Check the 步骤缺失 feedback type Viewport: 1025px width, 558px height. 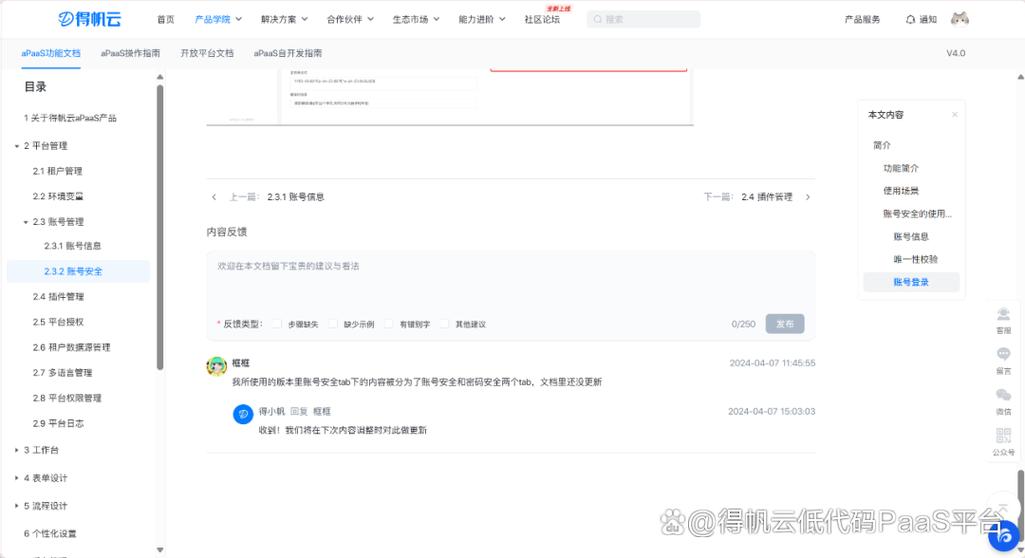coord(277,324)
